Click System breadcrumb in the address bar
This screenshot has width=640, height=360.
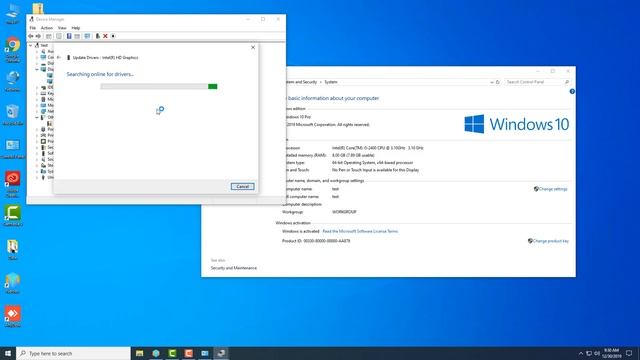coord(331,82)
